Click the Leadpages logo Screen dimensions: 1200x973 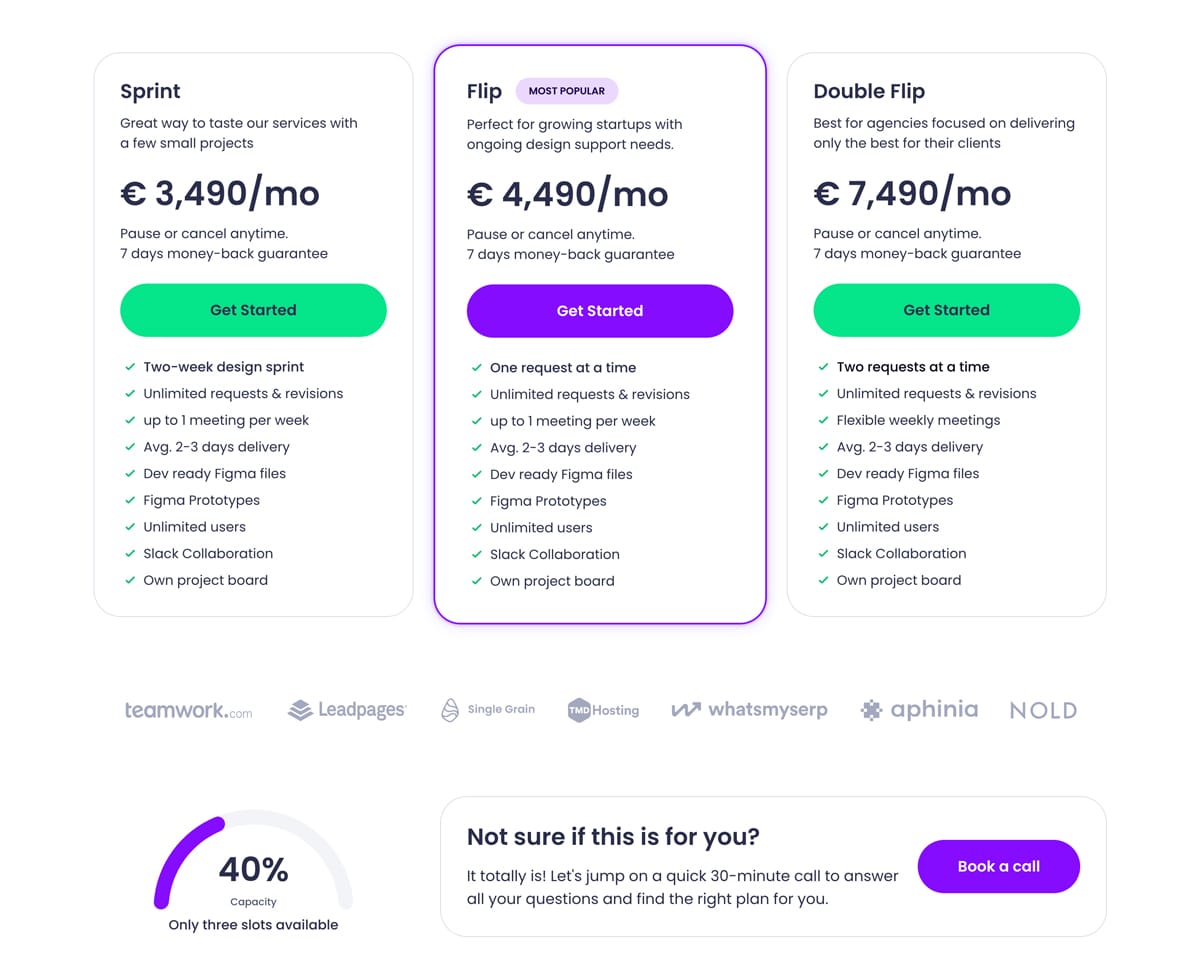(x=347, y=710)
